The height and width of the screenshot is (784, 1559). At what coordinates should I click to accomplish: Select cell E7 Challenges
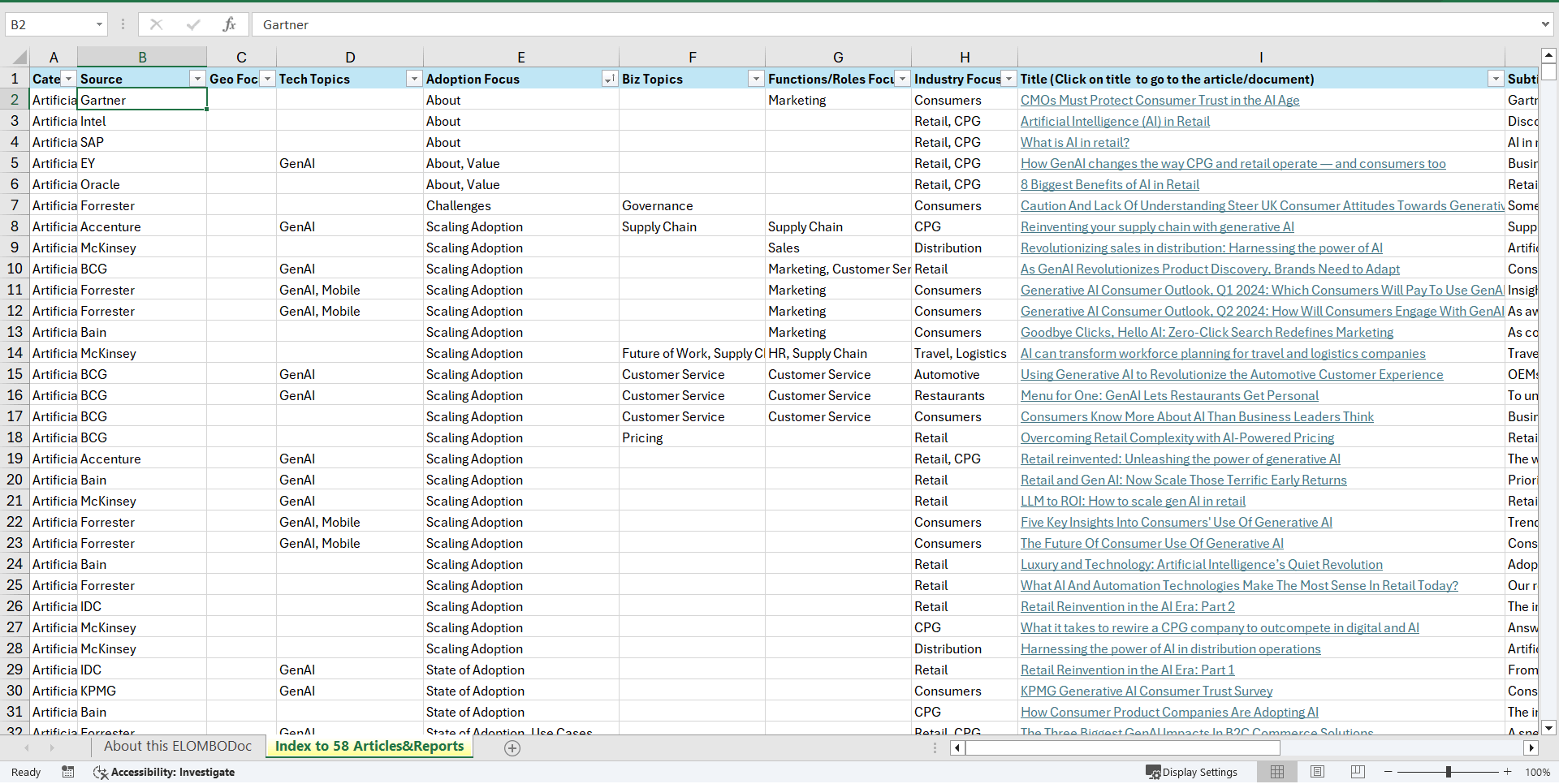521,205
